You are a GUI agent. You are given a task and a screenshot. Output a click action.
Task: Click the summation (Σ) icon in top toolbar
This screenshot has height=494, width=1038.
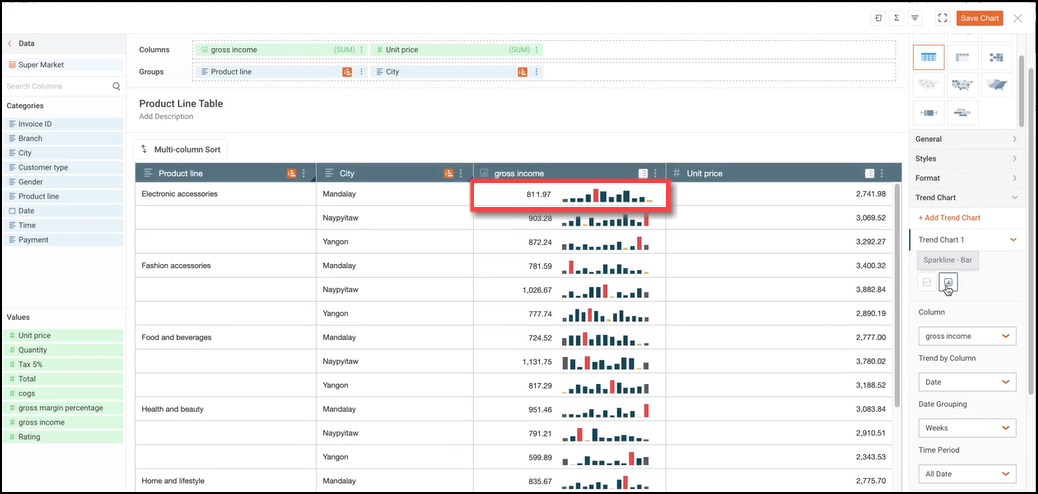[x=896, y=18]
